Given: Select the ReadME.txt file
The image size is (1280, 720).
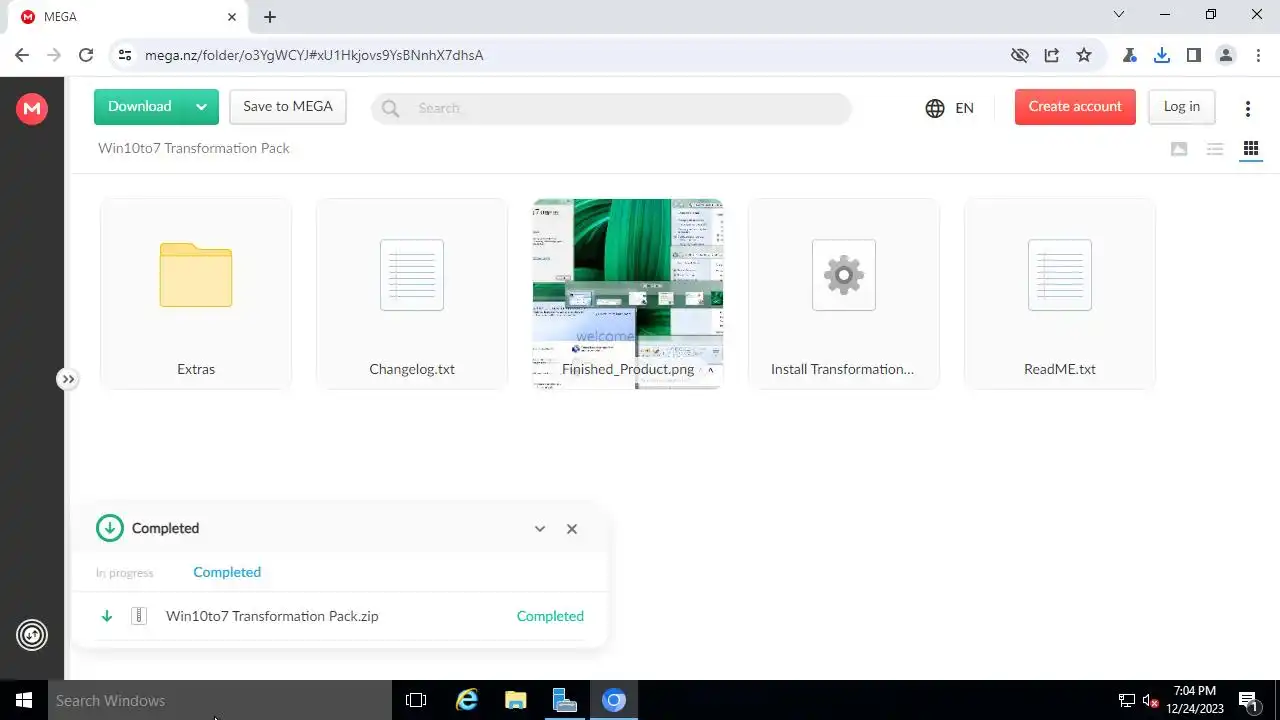Looking at the screenshot, I should [x=1060, y=294].
